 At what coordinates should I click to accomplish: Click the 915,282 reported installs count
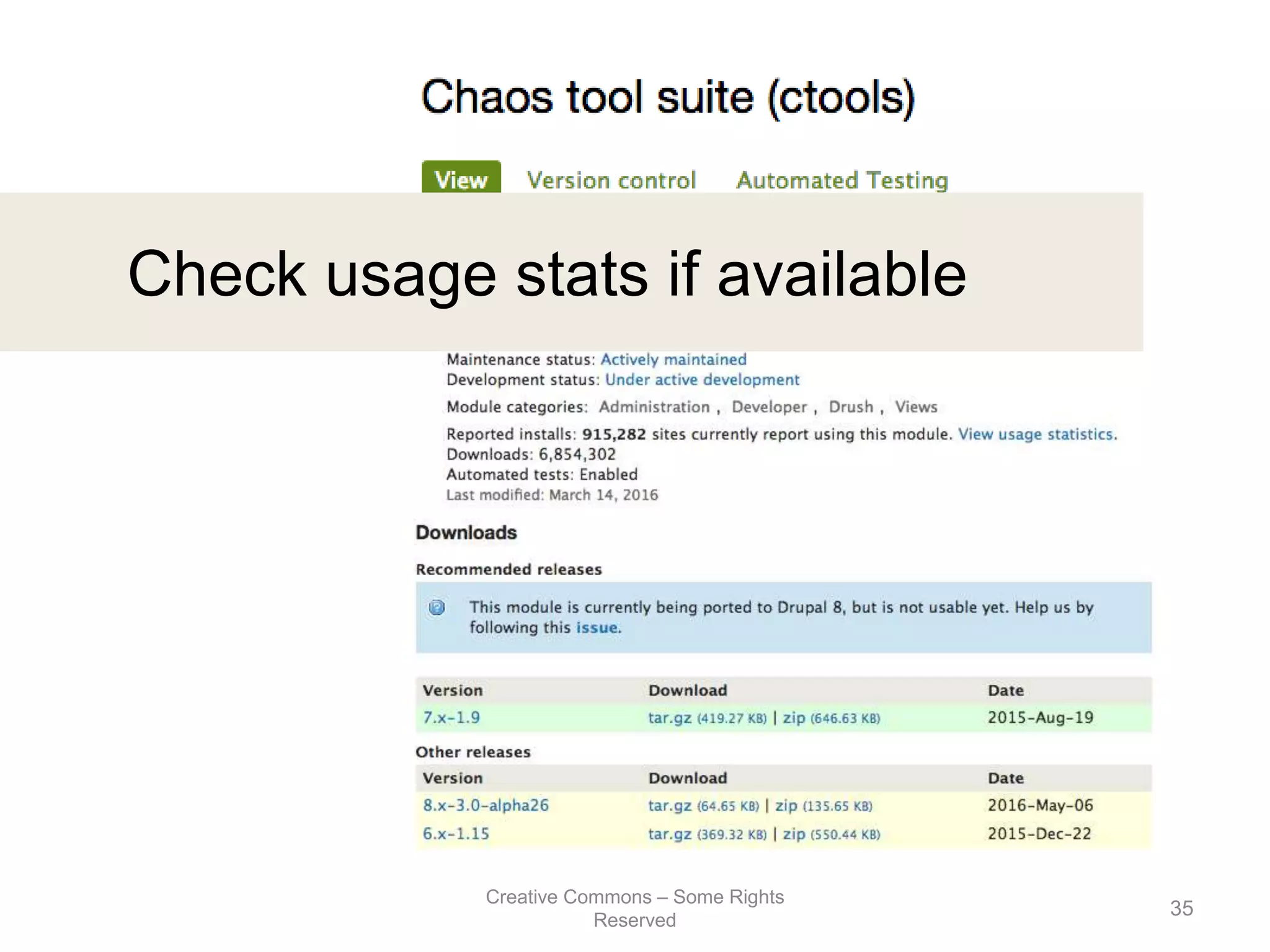tap(614, 434)
